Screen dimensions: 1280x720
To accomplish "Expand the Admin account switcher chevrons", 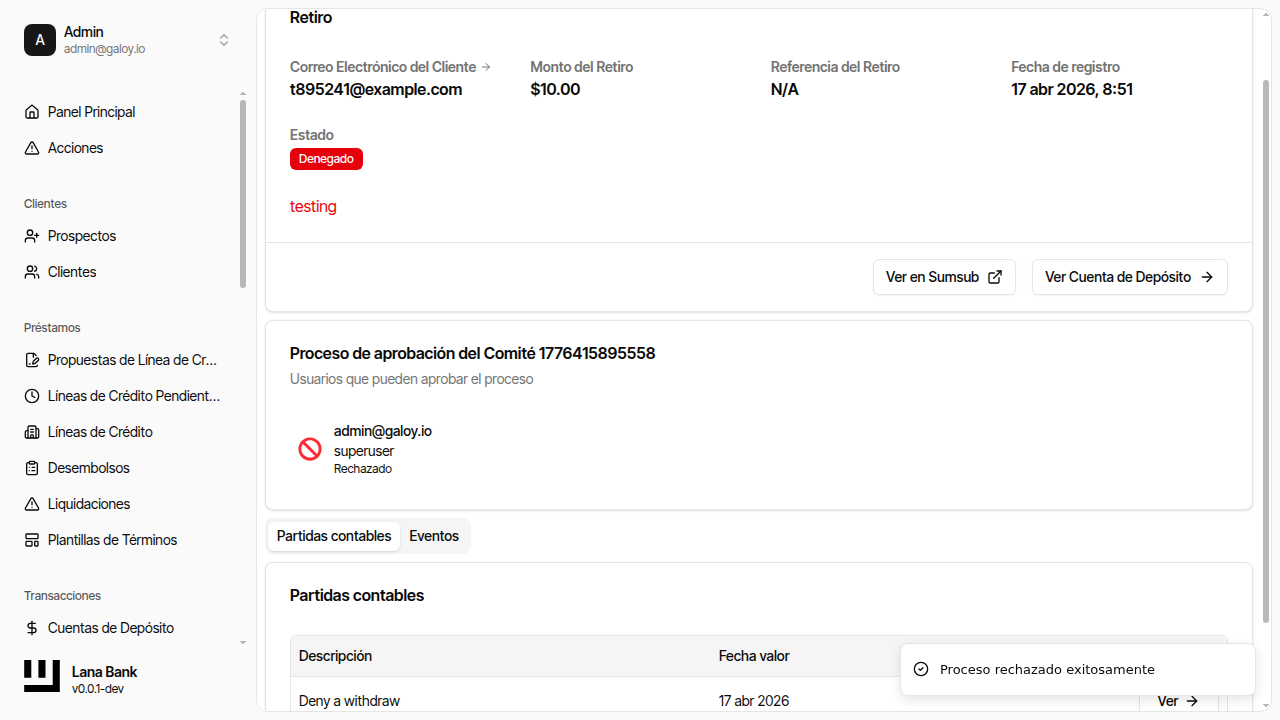I will click(x=224, y=40).
